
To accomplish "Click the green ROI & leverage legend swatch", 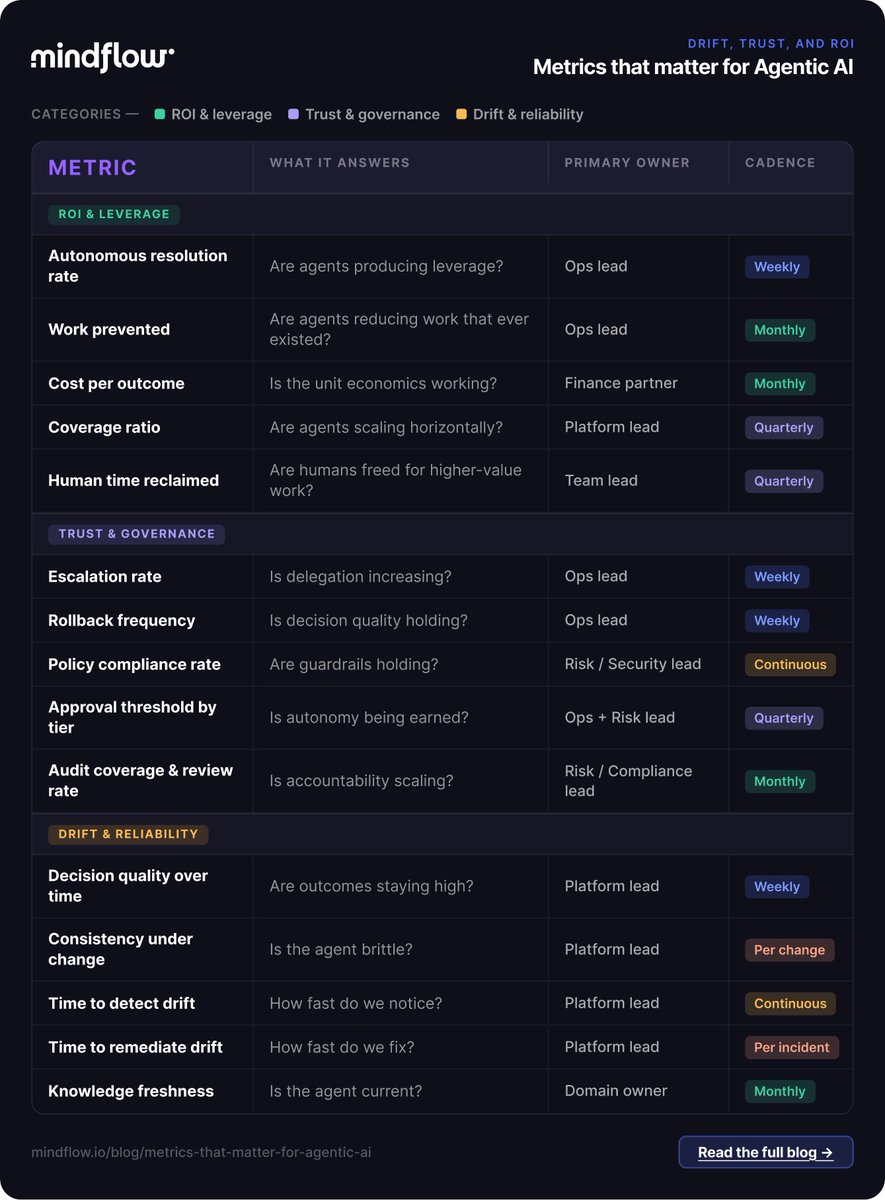I will pyautogui.click(x=160, y=114).
